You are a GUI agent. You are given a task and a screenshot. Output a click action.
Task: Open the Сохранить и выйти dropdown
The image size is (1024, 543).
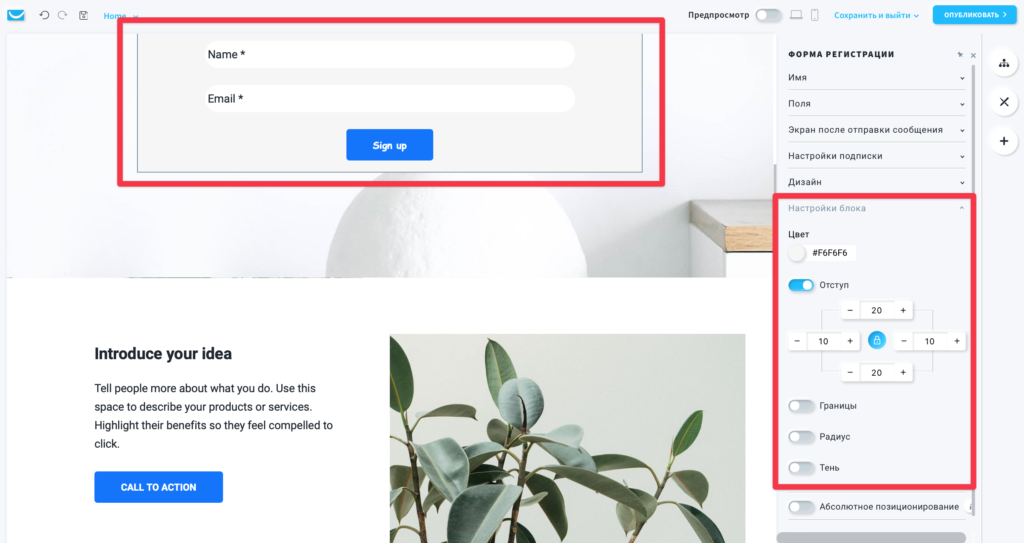point(876,15)
